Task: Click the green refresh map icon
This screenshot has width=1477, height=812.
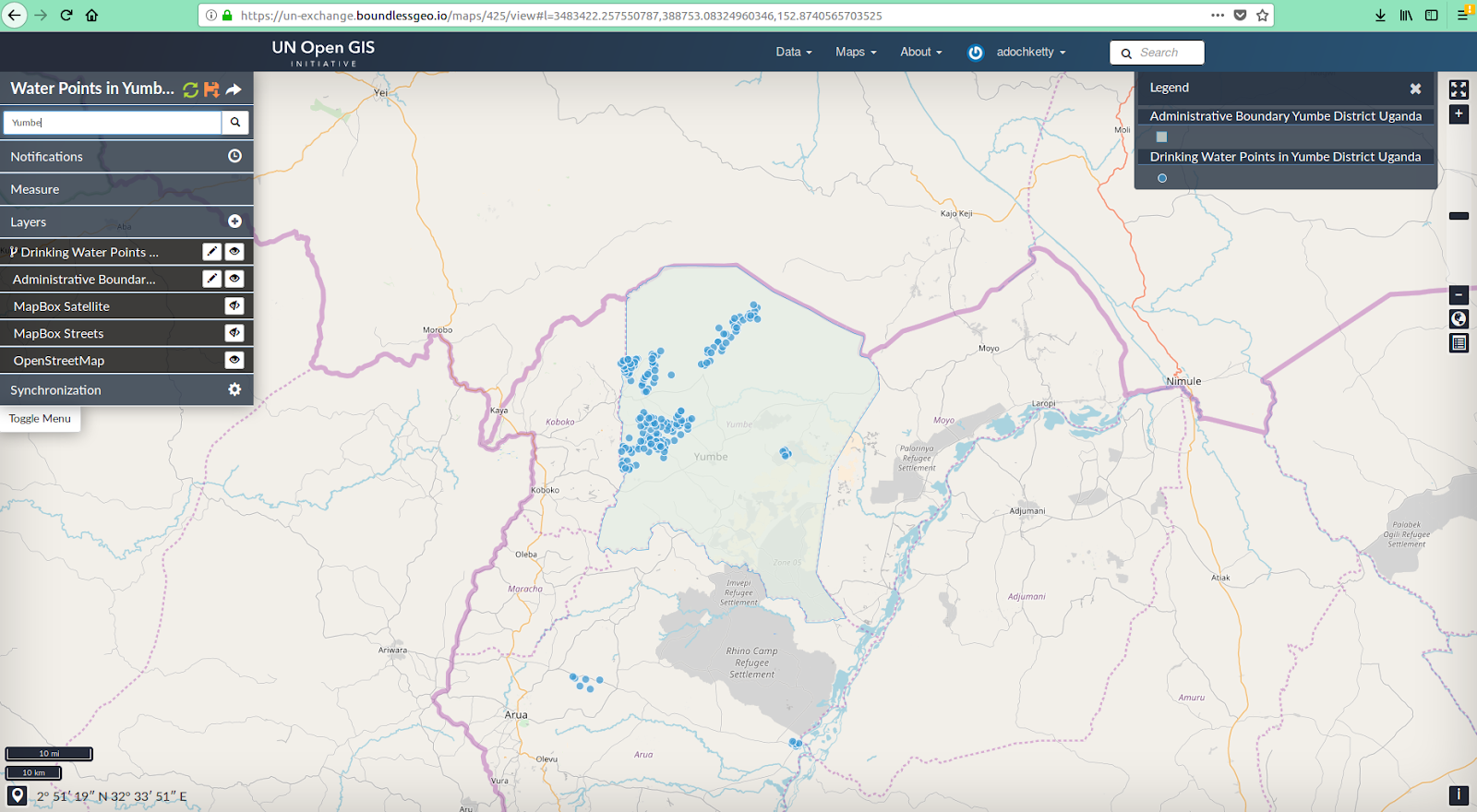Action: coord(190,90)
